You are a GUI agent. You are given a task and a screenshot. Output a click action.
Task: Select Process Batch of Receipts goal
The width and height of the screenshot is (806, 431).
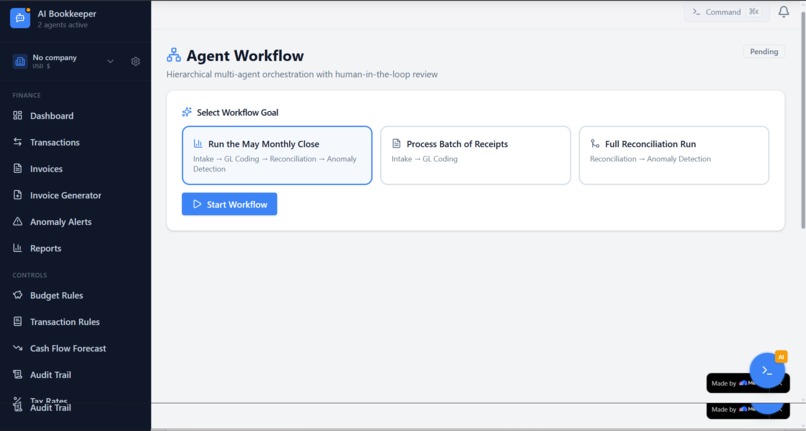point(475,155)
